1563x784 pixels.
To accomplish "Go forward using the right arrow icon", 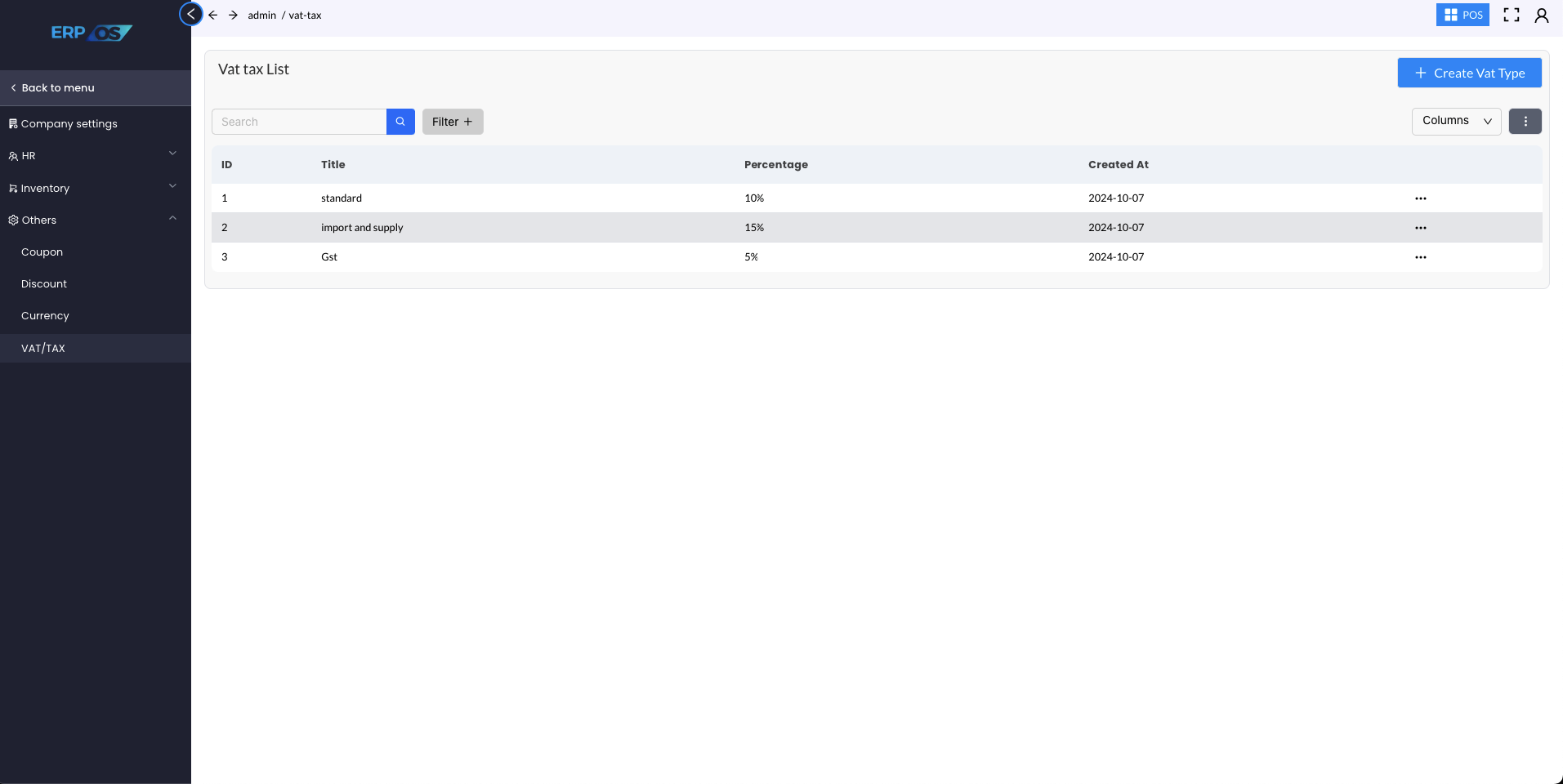I will (x=233, y=15).
